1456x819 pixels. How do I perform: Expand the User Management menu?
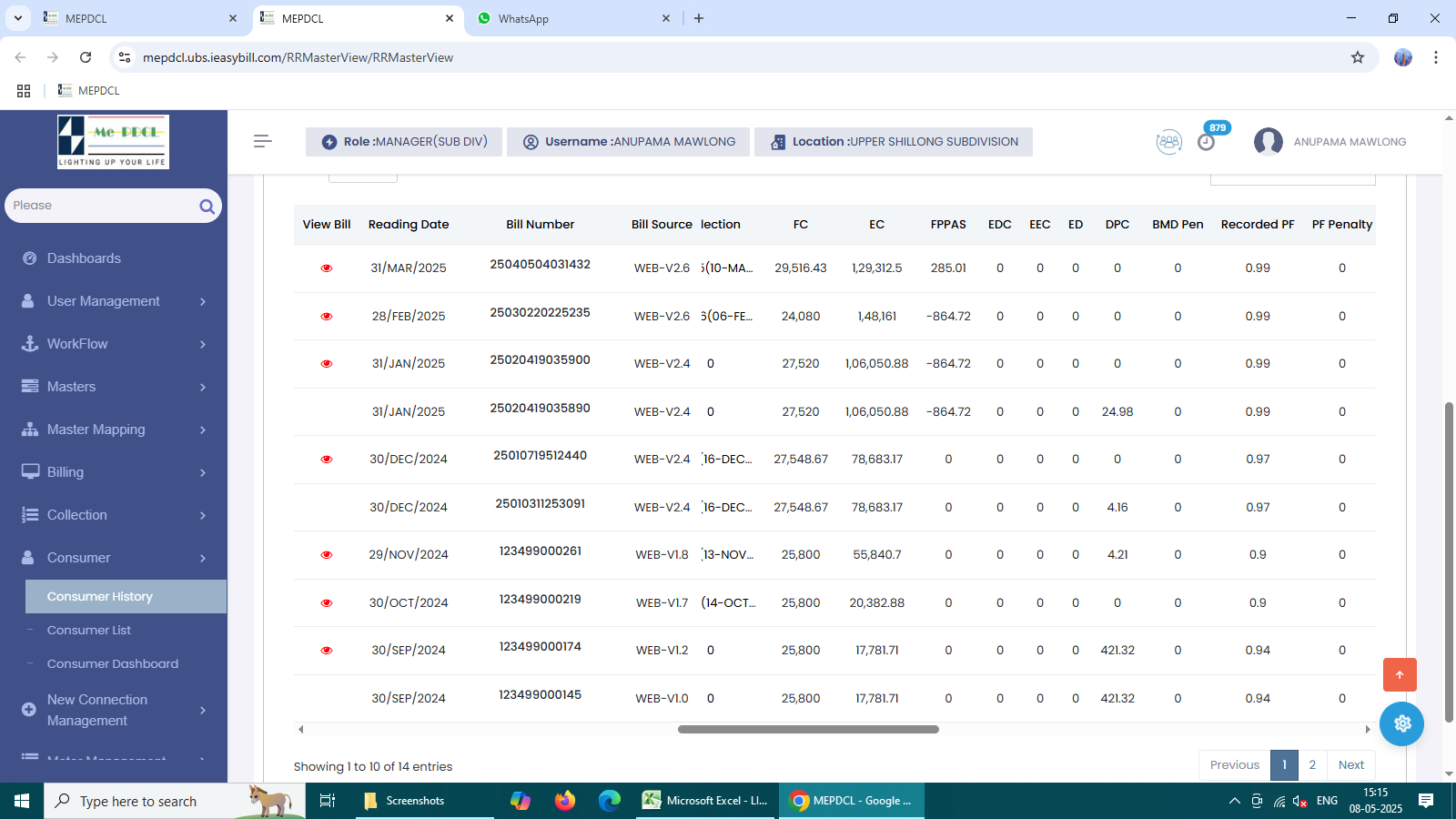pos(114,301)
